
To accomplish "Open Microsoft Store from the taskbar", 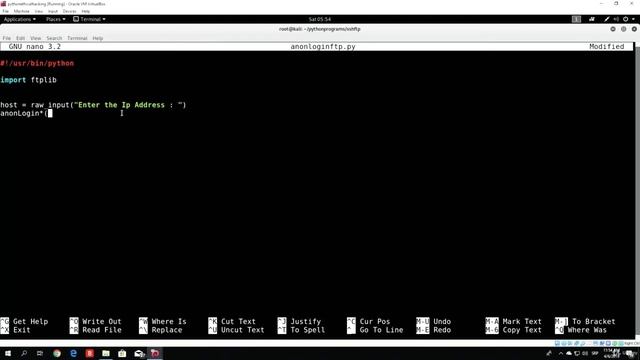I will pyautogui.click(x=122, y=353).
